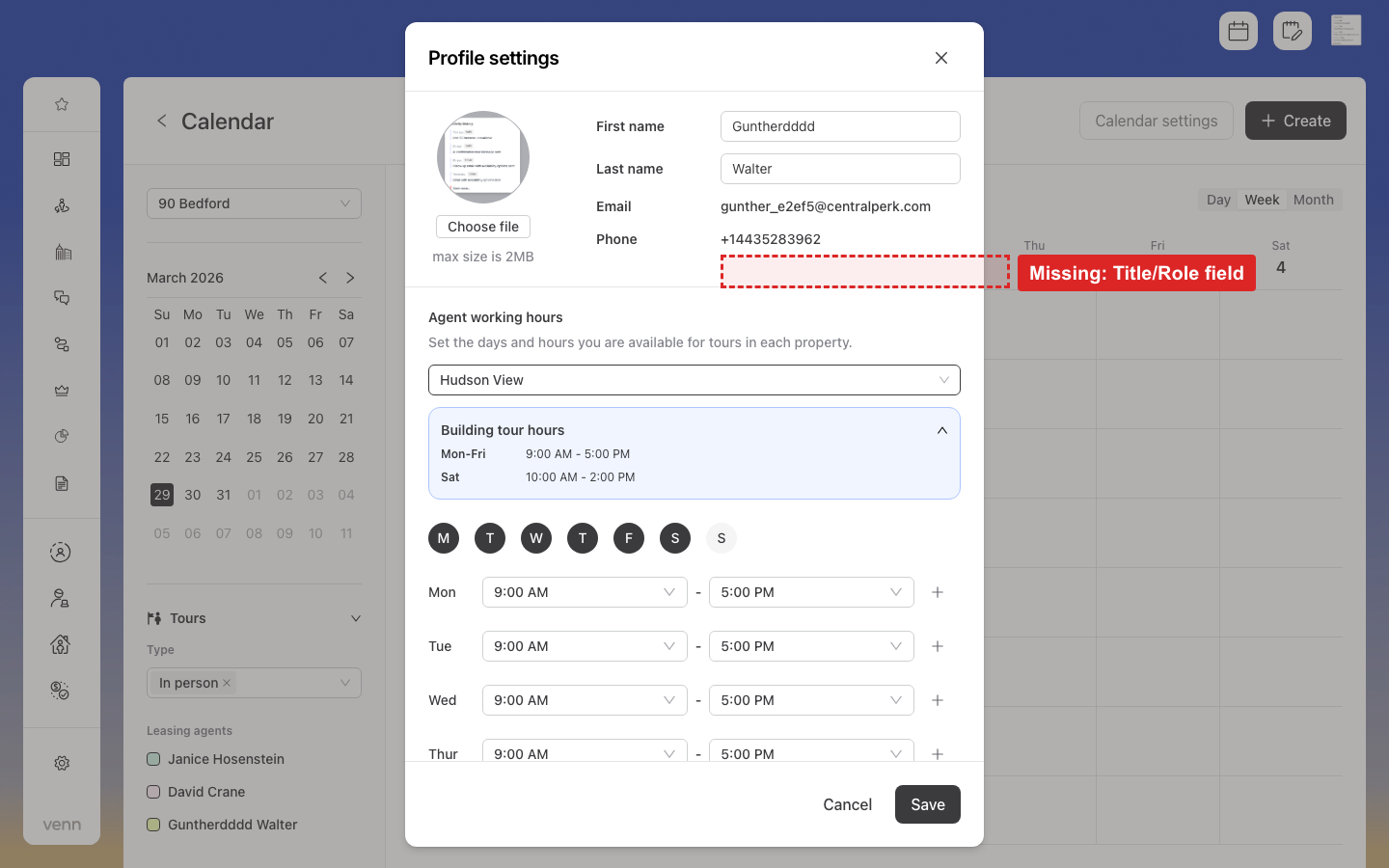Click the Create button
The width and height of the screenshot is (1389, 868).
(x=1295, y=121)
